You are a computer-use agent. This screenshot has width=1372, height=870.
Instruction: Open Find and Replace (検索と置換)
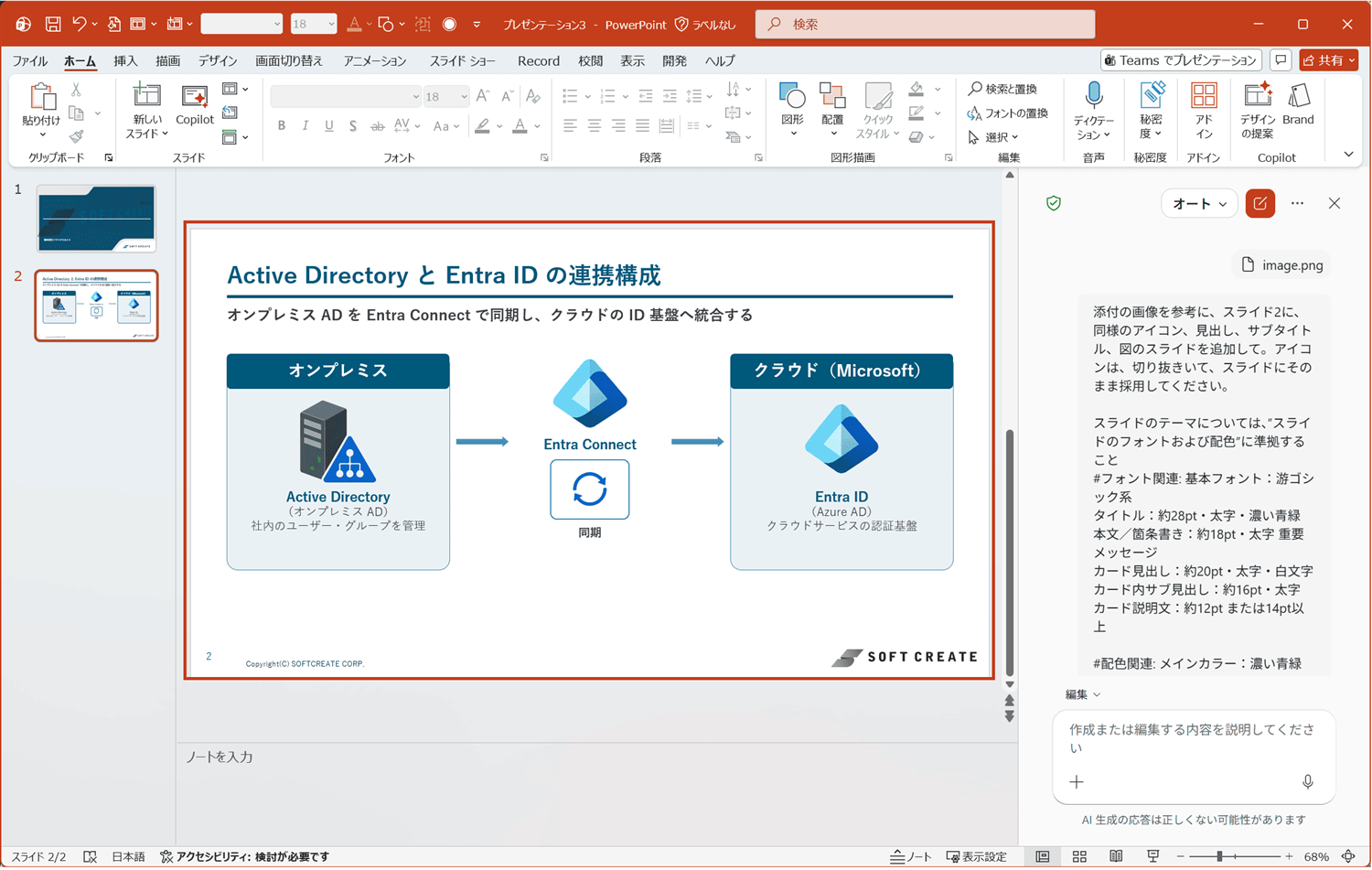click(x=1002, y=89)
